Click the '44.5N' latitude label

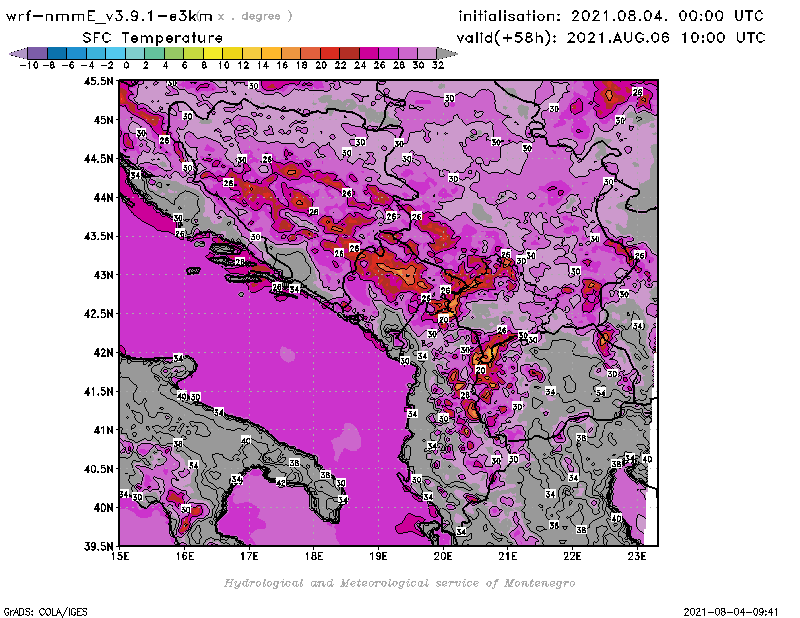pyautogui.click(x=98, y=159)
